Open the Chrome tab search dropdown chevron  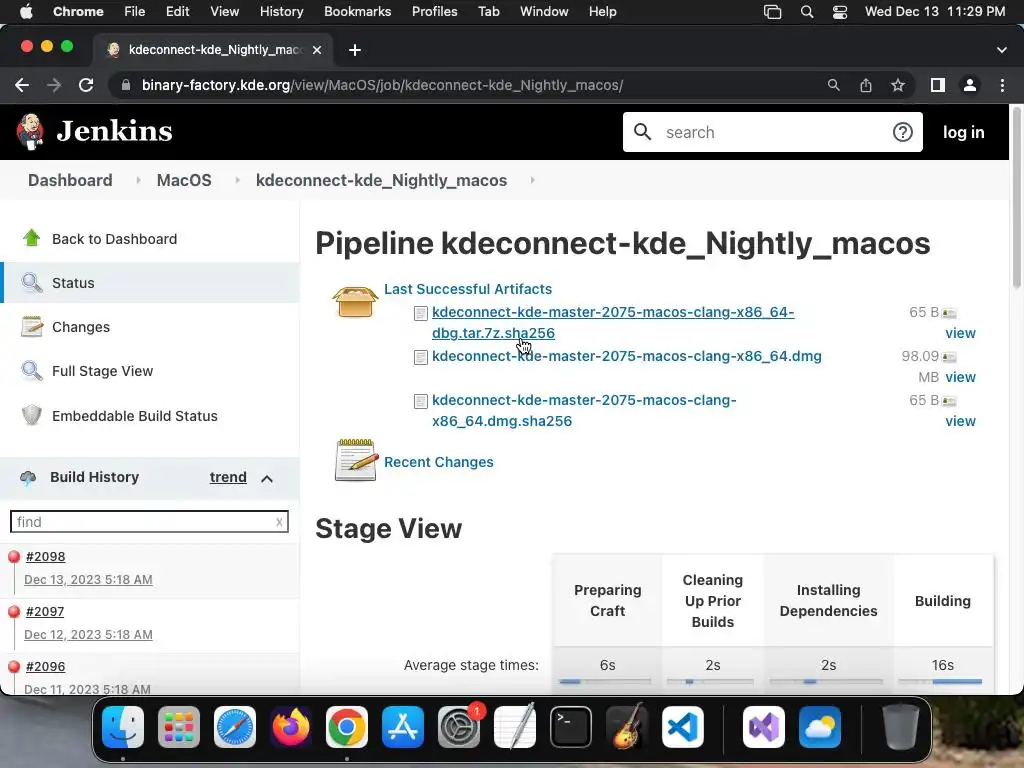click(1001, 50)
